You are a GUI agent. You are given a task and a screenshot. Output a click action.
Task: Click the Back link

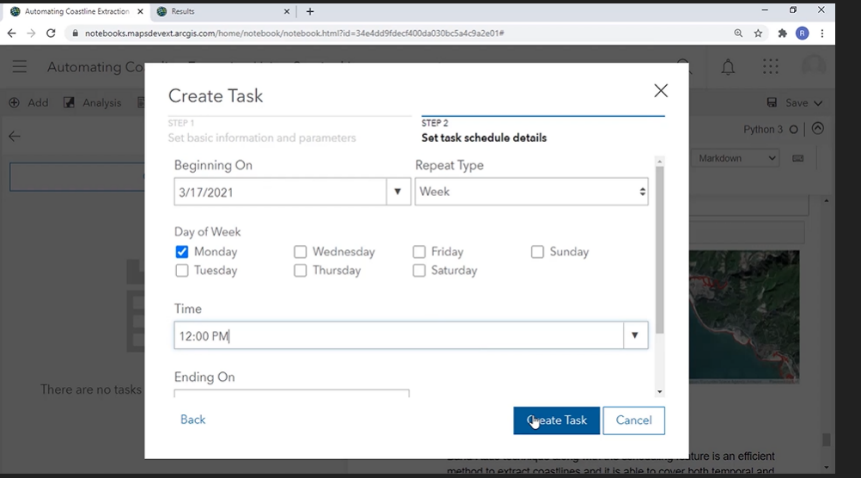point(193,419)
